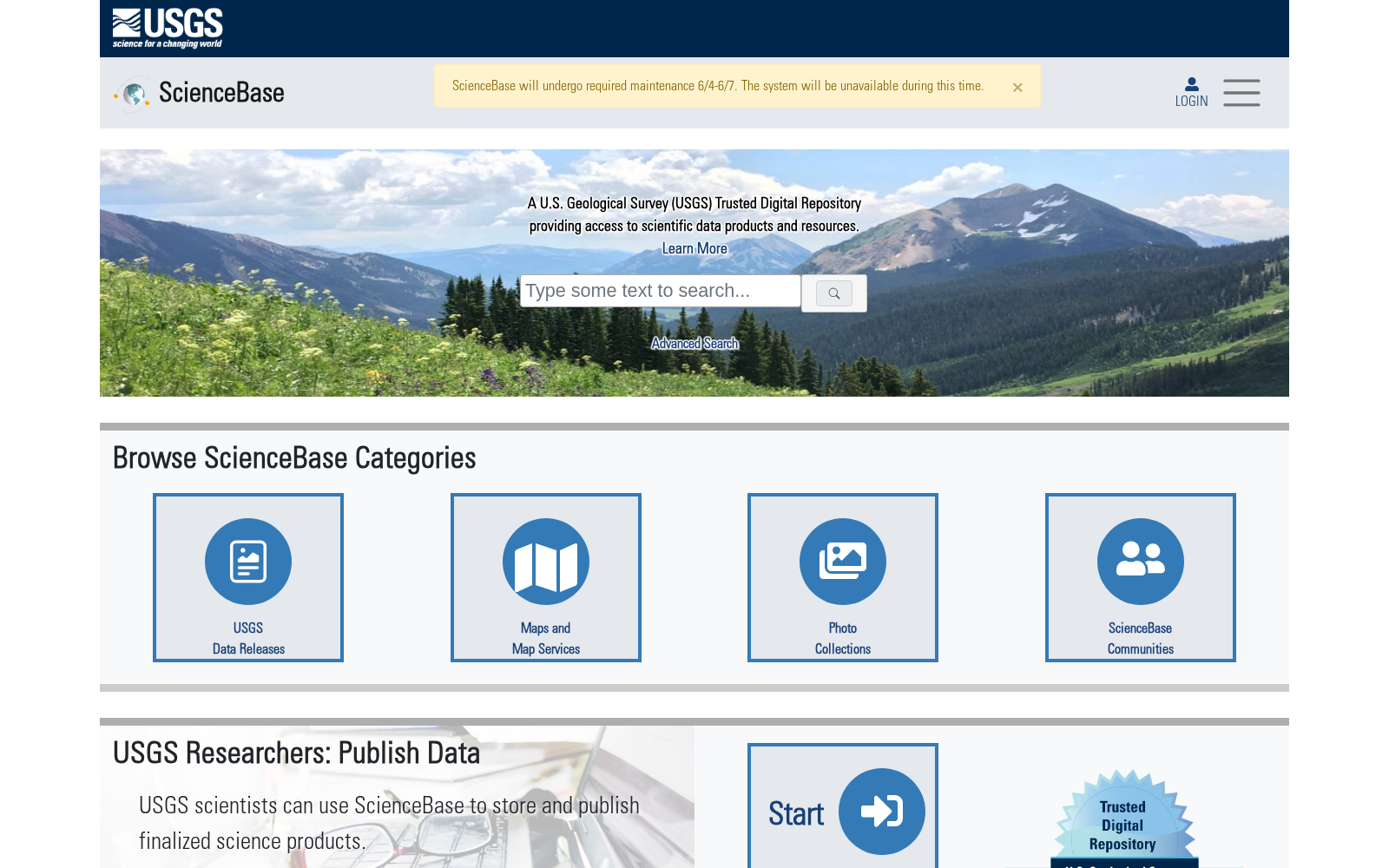Click the Start arrow icon
The height and width of the screenshot is (868, 1389).
point(882,812)
